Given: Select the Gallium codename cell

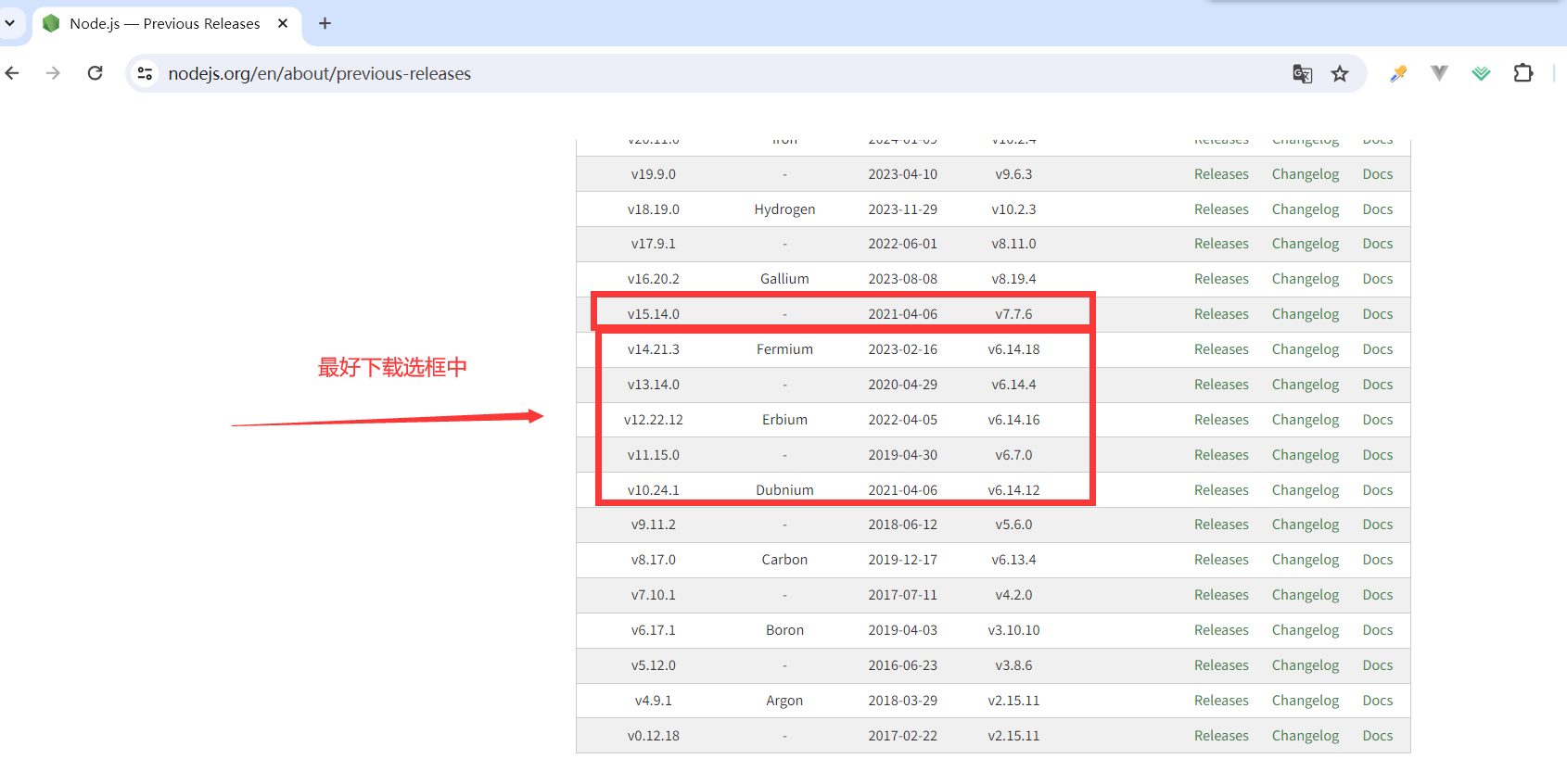Looking at the screenshot, I should click(784, 279).
